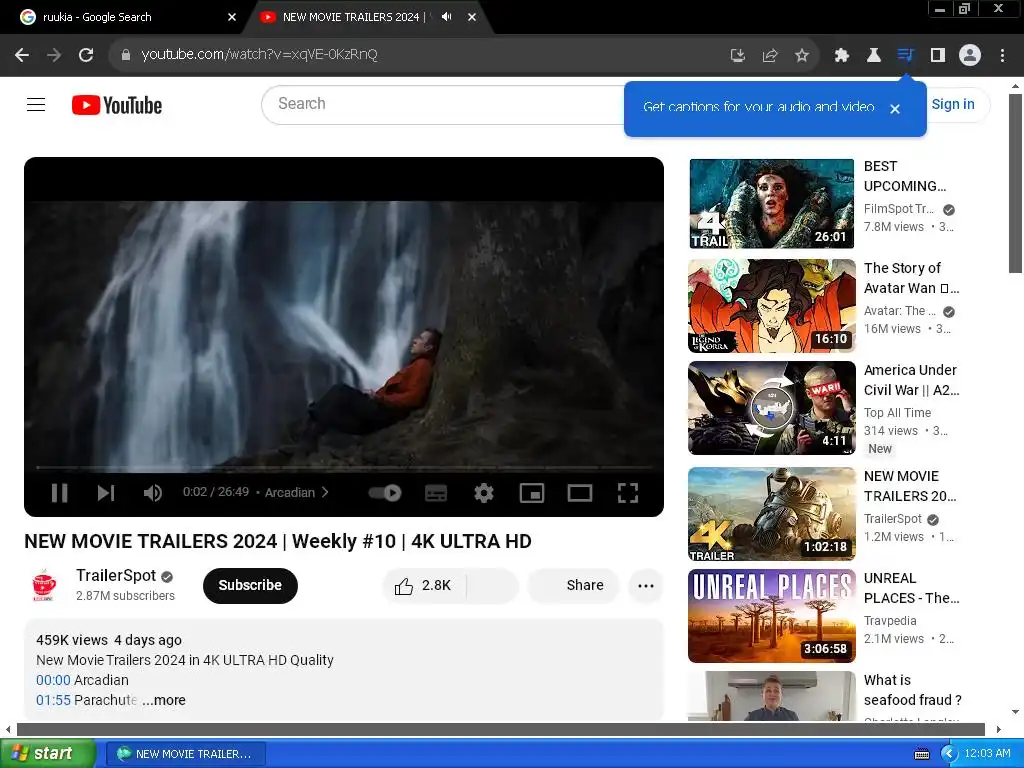
Task: Click the Travpedia channel name
Action: click(x=889, y=620)
